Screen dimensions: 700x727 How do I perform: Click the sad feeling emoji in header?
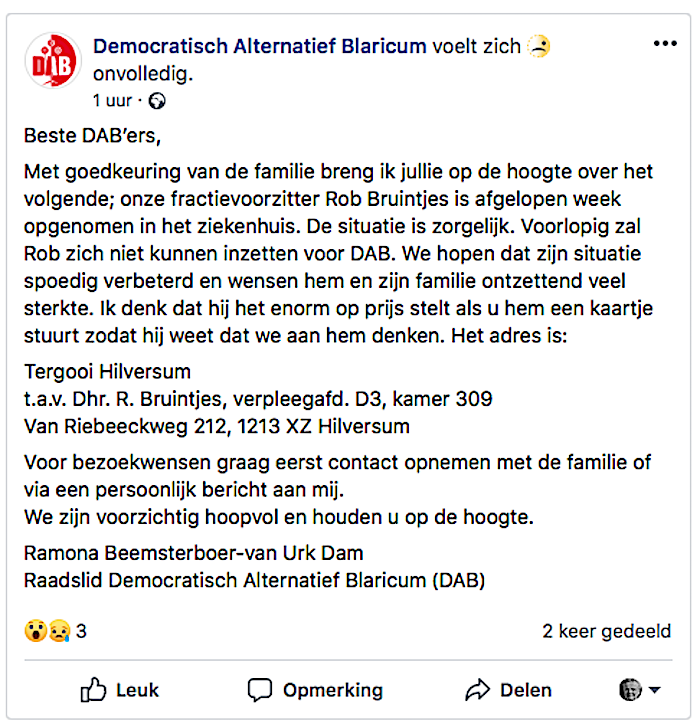click(x=539, y=47)
